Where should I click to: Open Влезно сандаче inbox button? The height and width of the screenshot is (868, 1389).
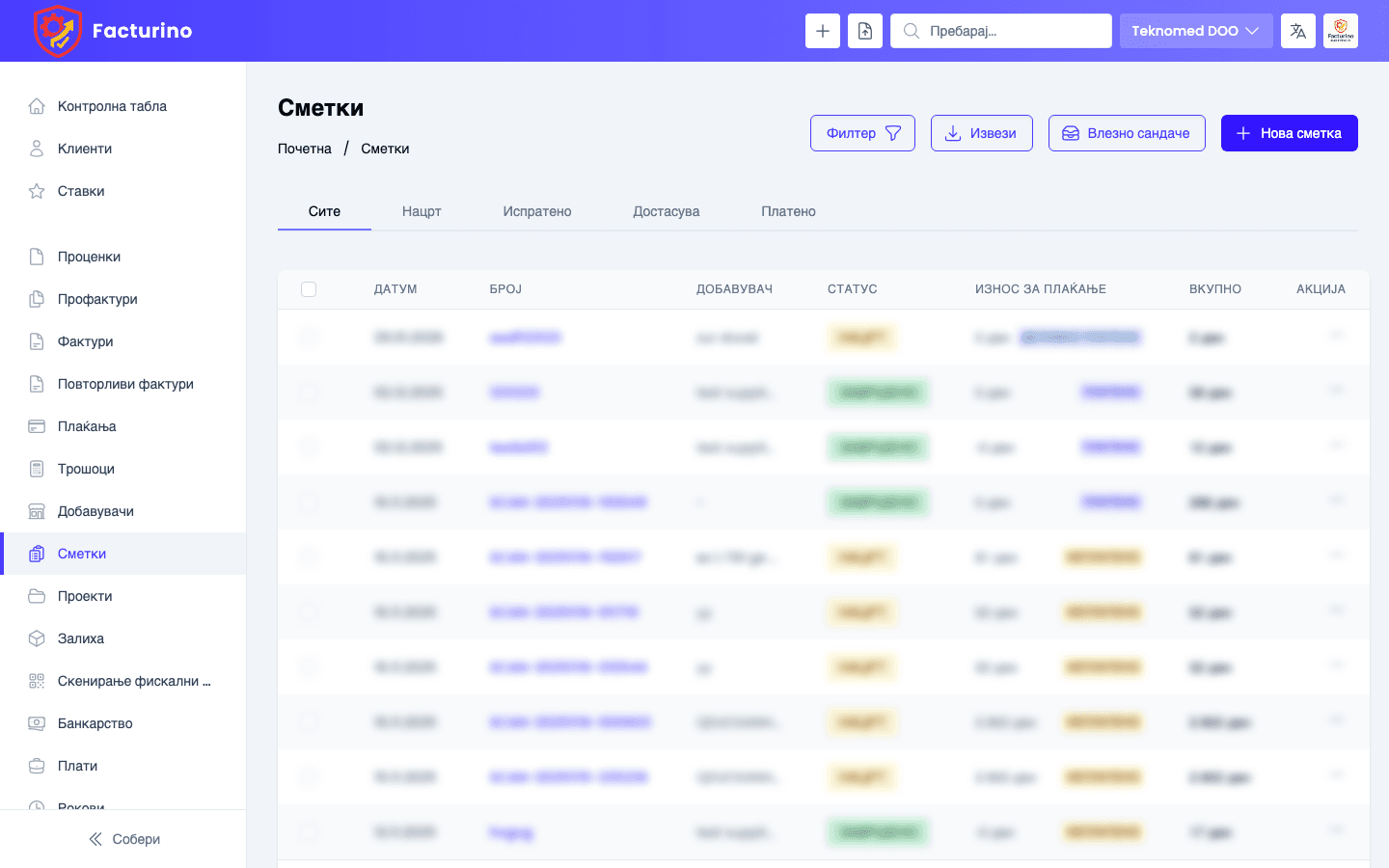point(1126,133)
